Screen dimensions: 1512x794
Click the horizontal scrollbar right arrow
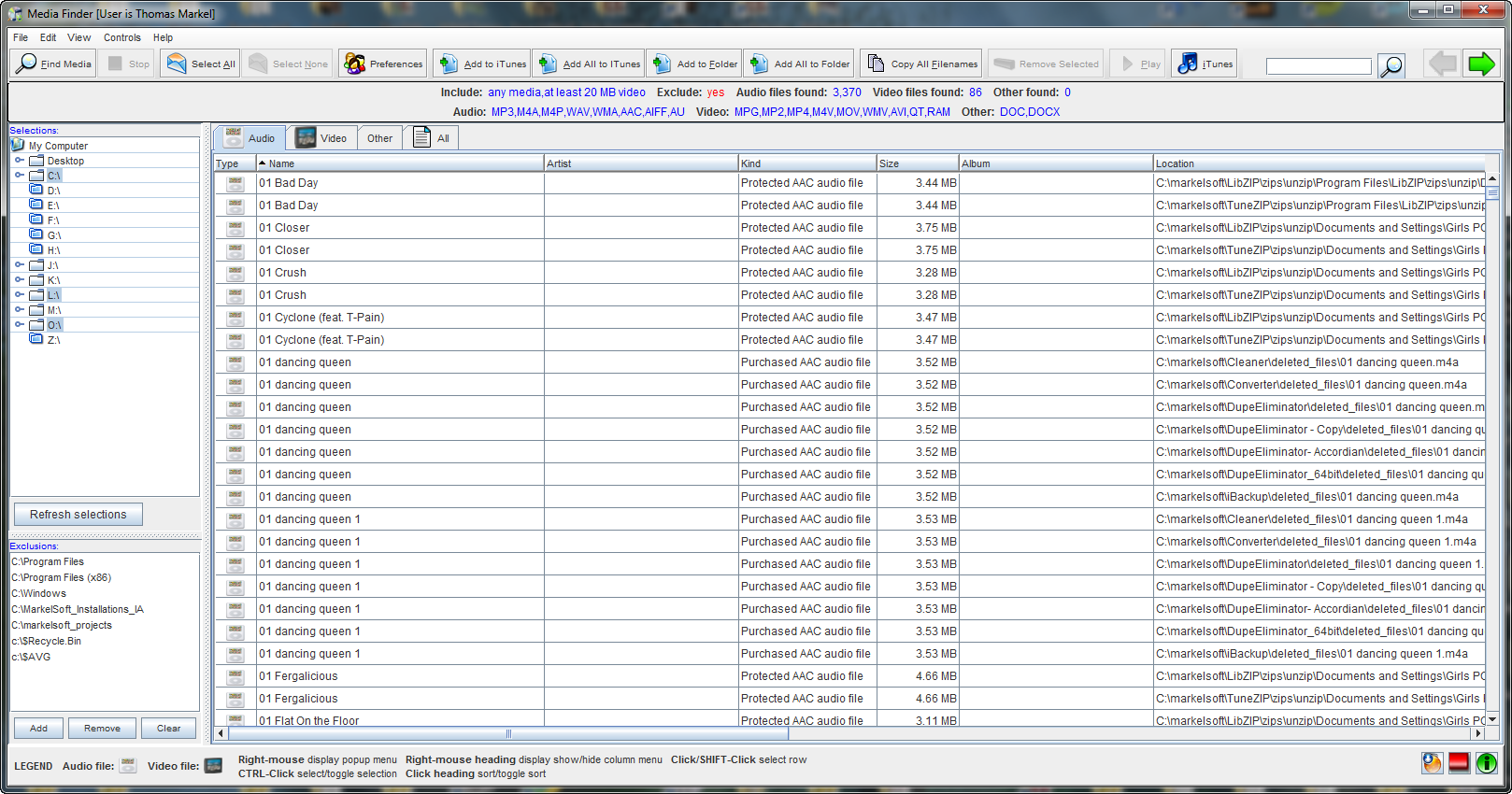point(1478,733)
